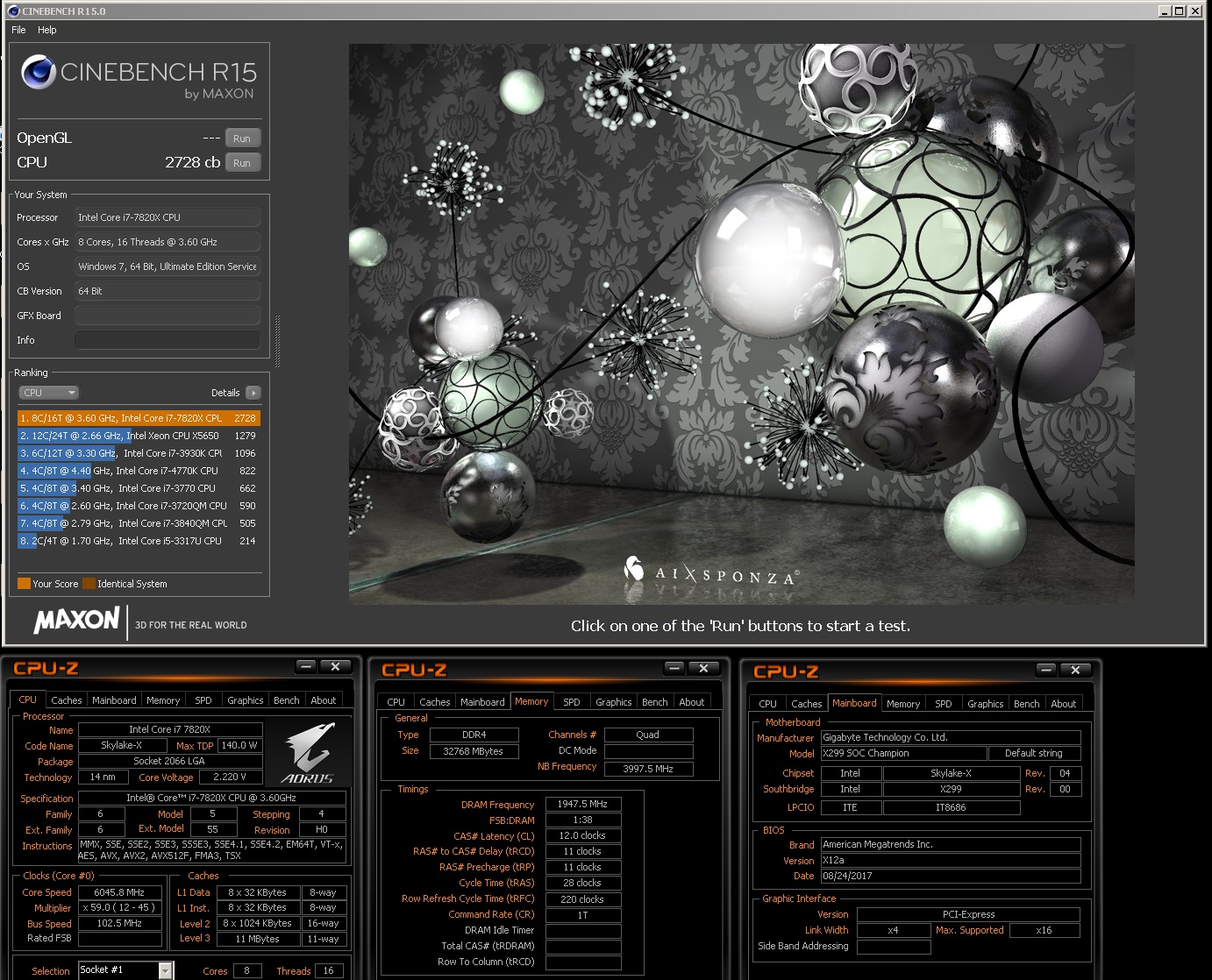Viewport: 1212px width, 980px height.
Task: Click the Your Score orange color swatch
Action: 24,584
